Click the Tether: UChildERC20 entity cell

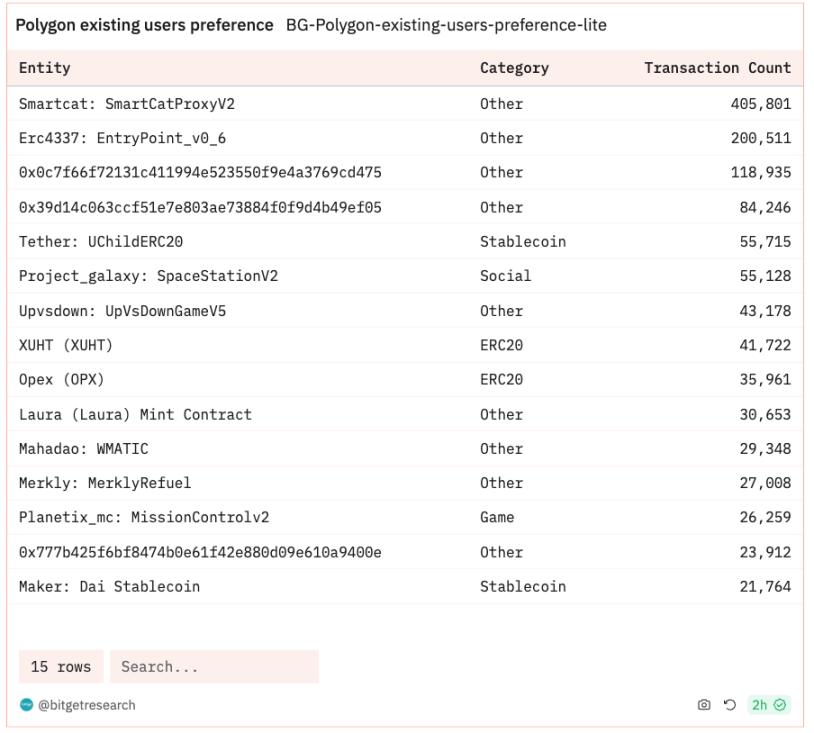(x=101, y=242)
